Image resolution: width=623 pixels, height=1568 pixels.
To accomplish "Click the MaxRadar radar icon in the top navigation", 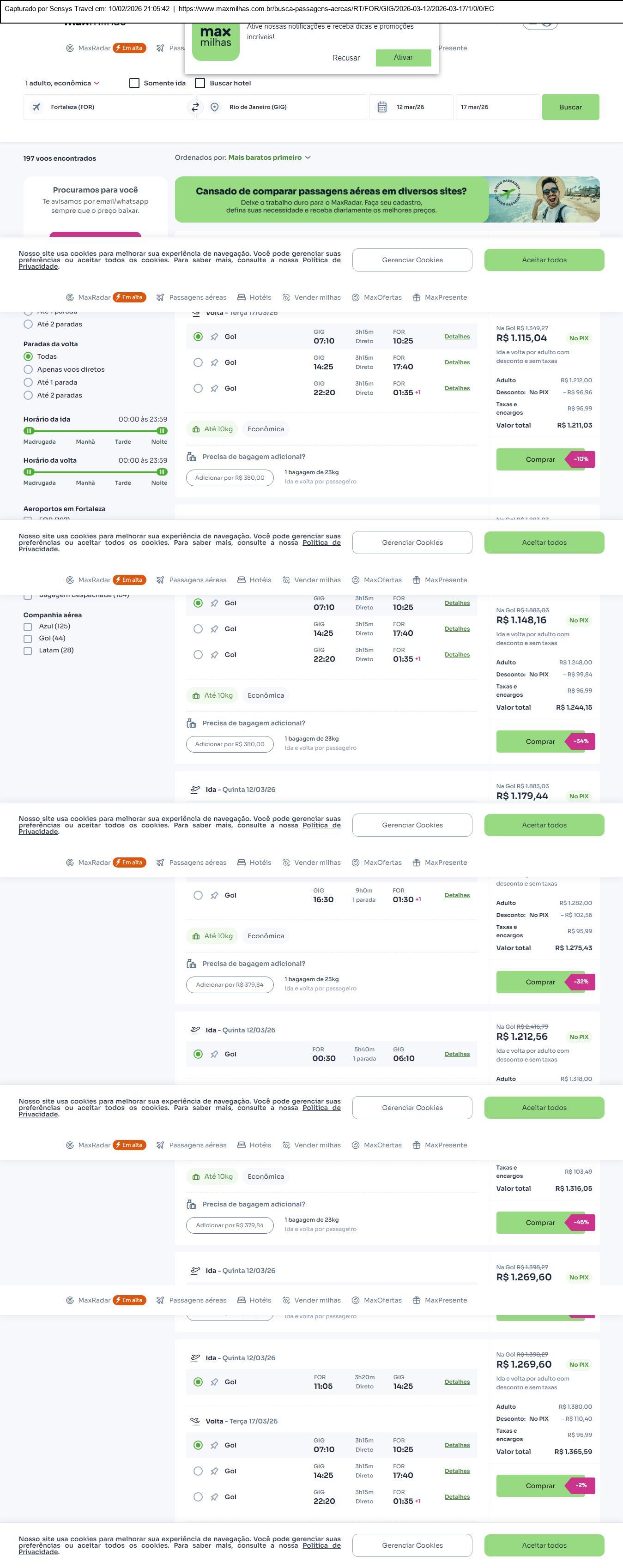I will point(70,48).
